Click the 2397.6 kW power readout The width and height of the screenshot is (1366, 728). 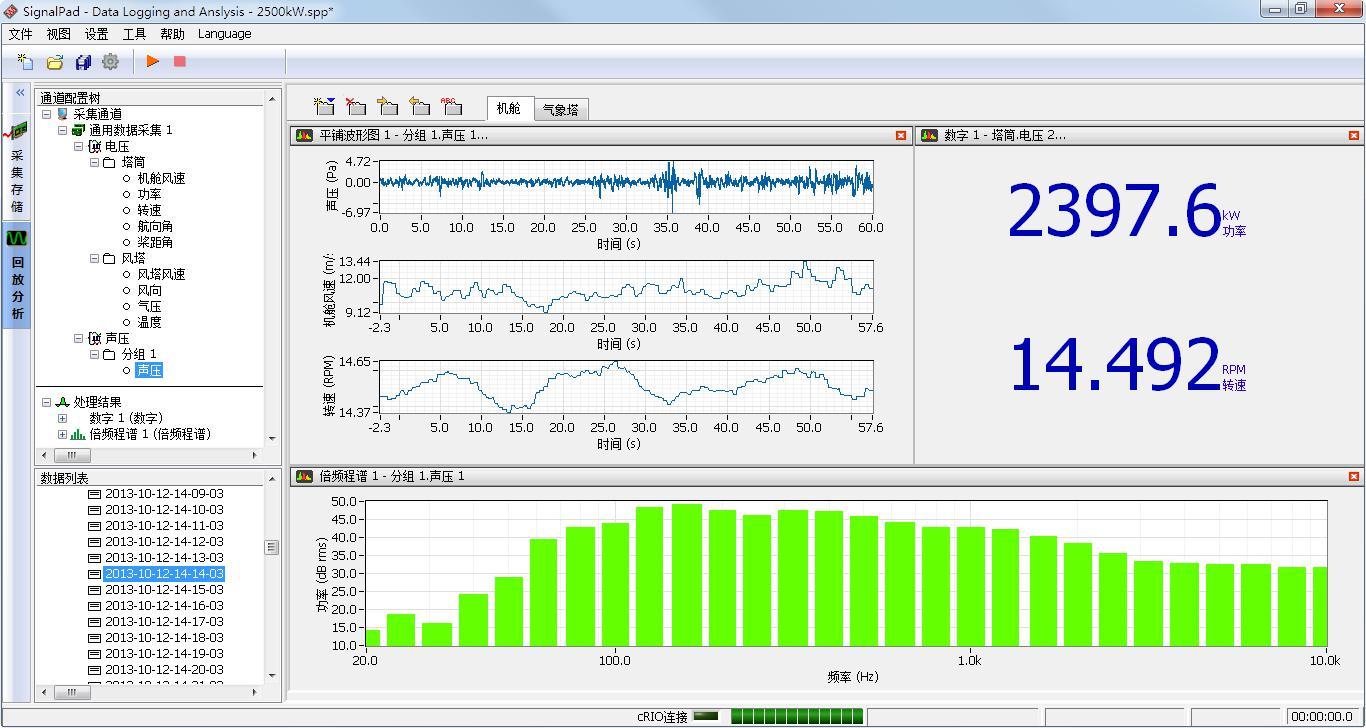1115,212
